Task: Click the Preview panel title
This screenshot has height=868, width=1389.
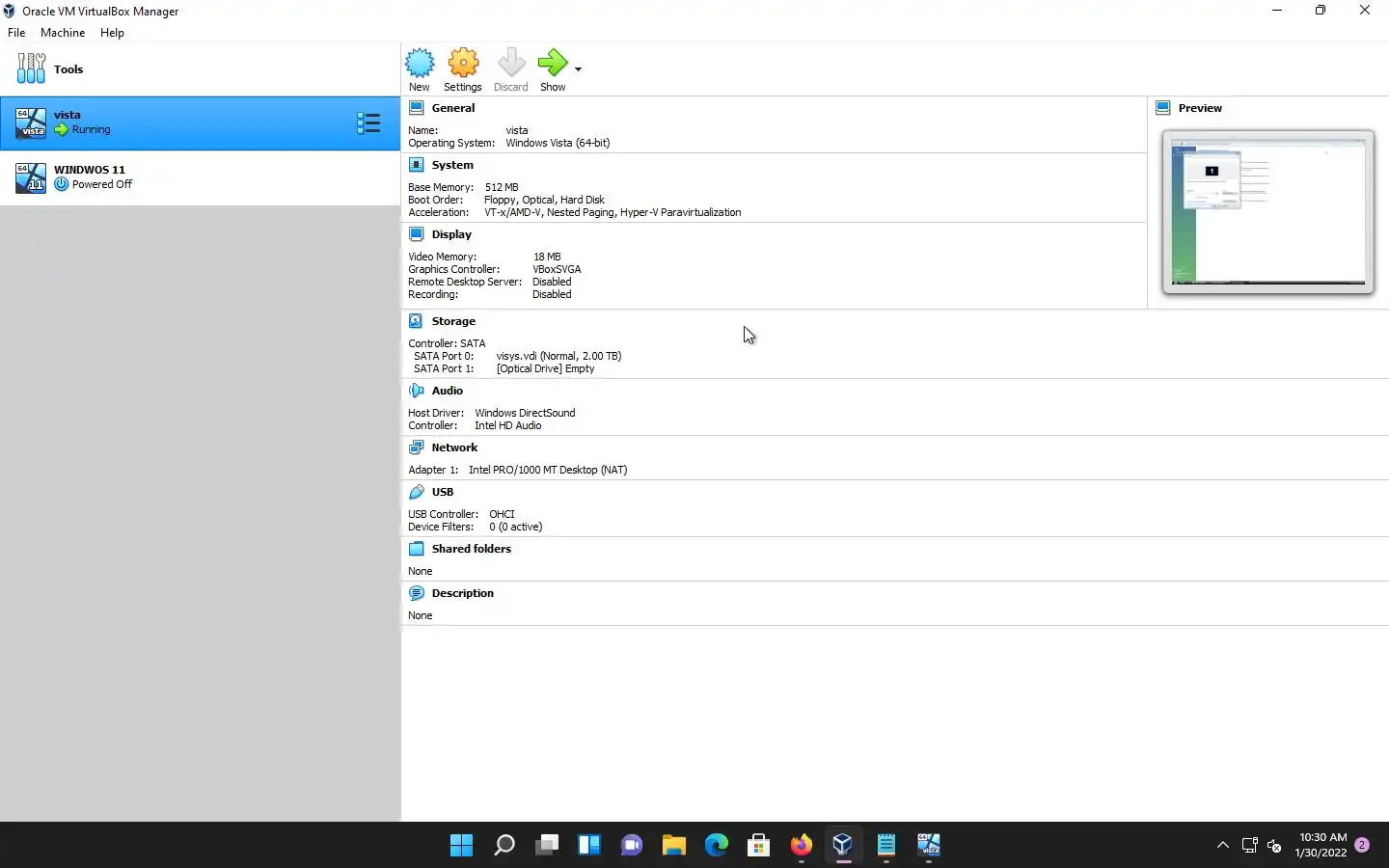Action: click(1200, 108)
